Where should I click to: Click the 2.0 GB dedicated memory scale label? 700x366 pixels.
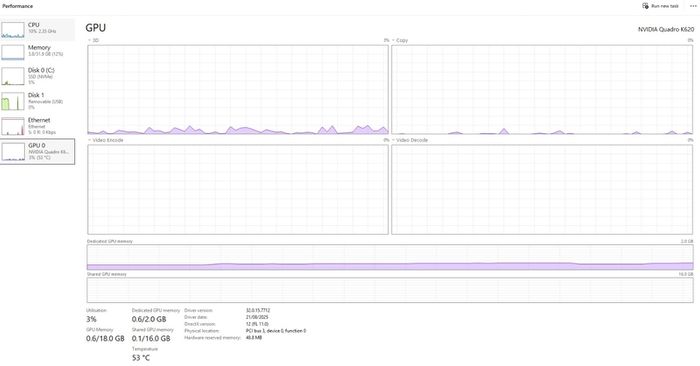pyautogui.click(x=687, y=241)
